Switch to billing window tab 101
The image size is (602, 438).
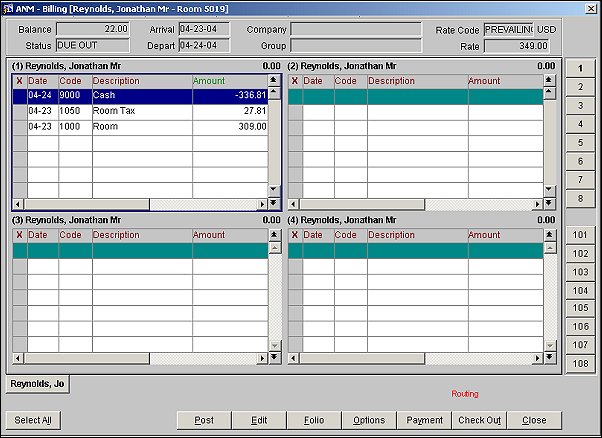[580, 236]
